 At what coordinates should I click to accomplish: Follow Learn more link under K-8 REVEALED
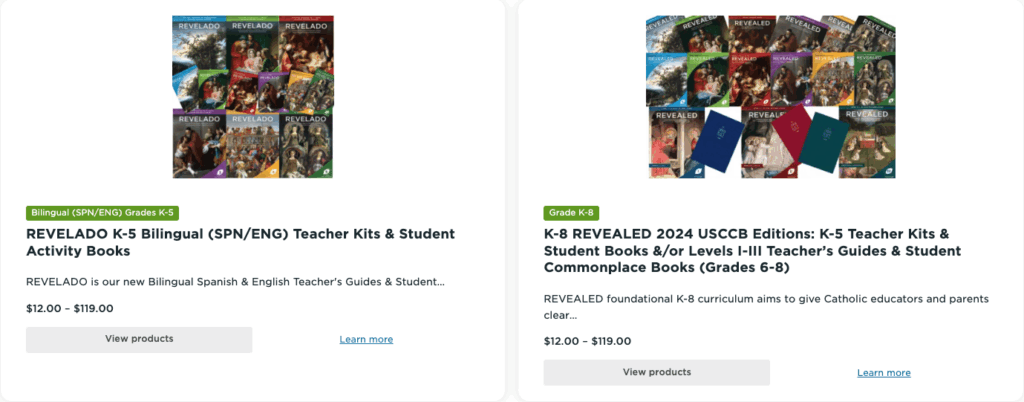[x=884, y=373]
